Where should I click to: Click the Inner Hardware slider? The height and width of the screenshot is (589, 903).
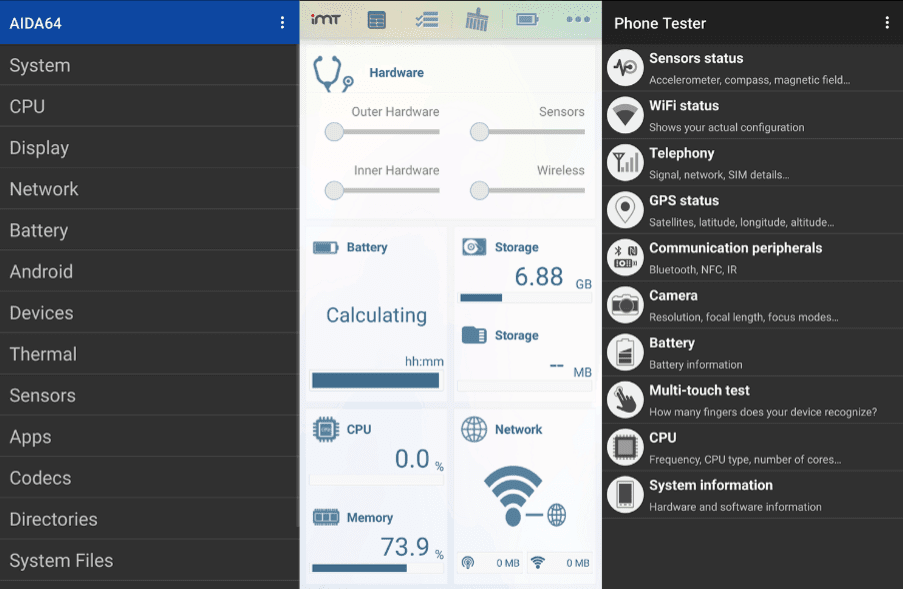coord(382,191)
